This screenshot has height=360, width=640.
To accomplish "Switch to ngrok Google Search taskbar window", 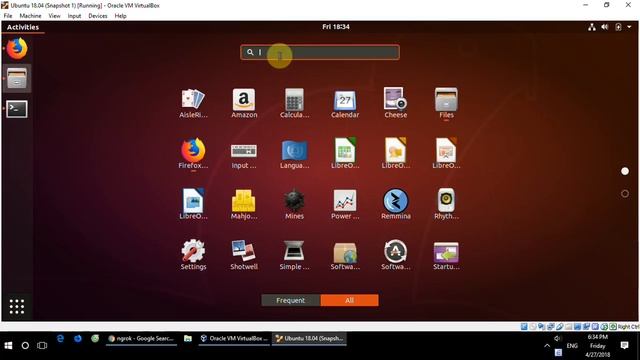I will [x=141, y=339].
